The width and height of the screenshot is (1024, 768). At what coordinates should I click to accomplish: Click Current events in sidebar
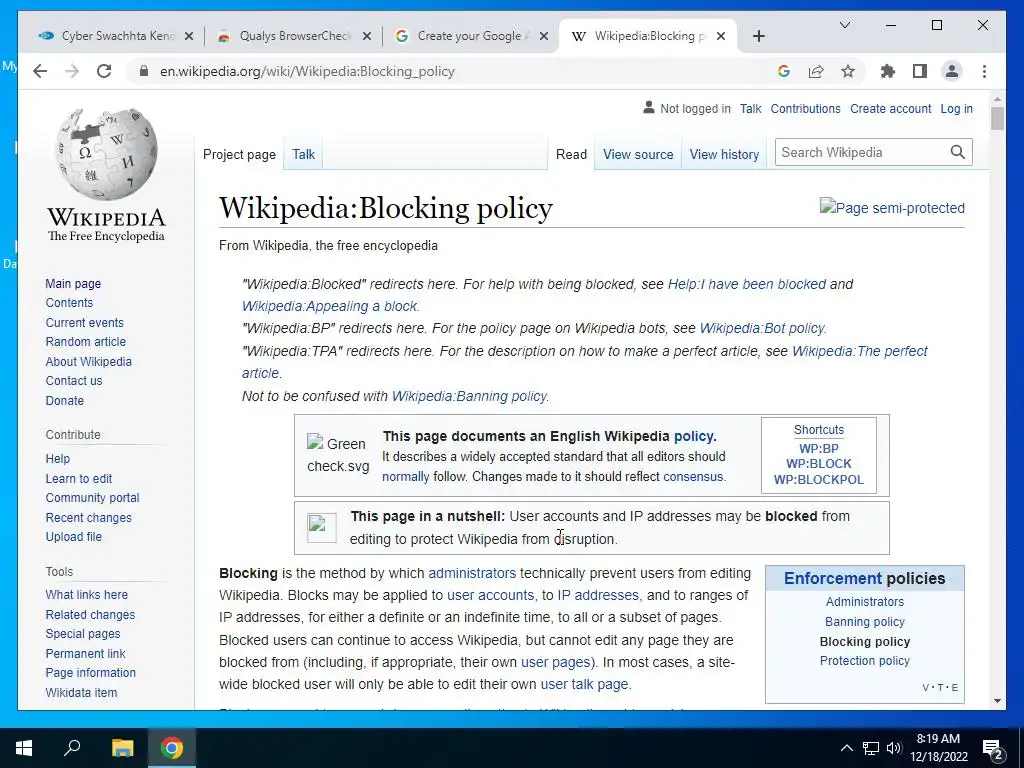point(84,323)
